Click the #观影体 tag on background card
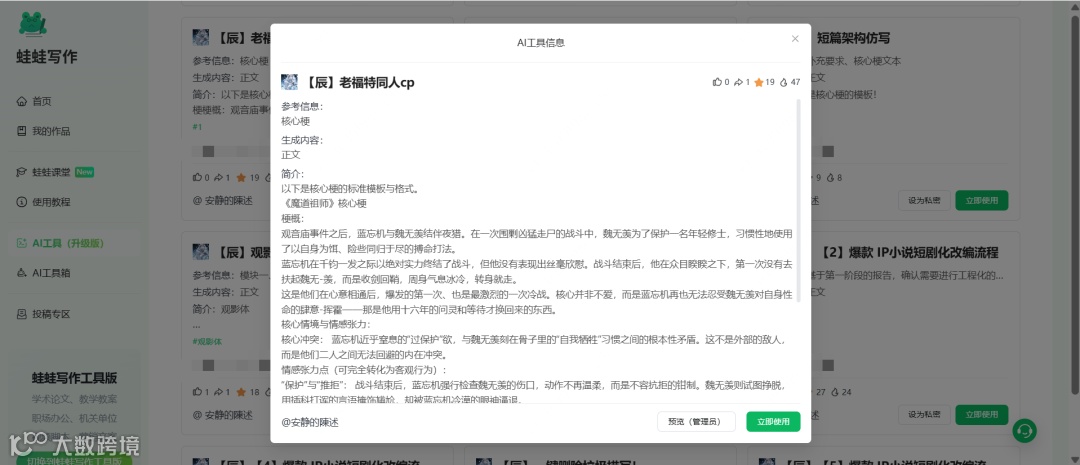 [x=207, y=342]
